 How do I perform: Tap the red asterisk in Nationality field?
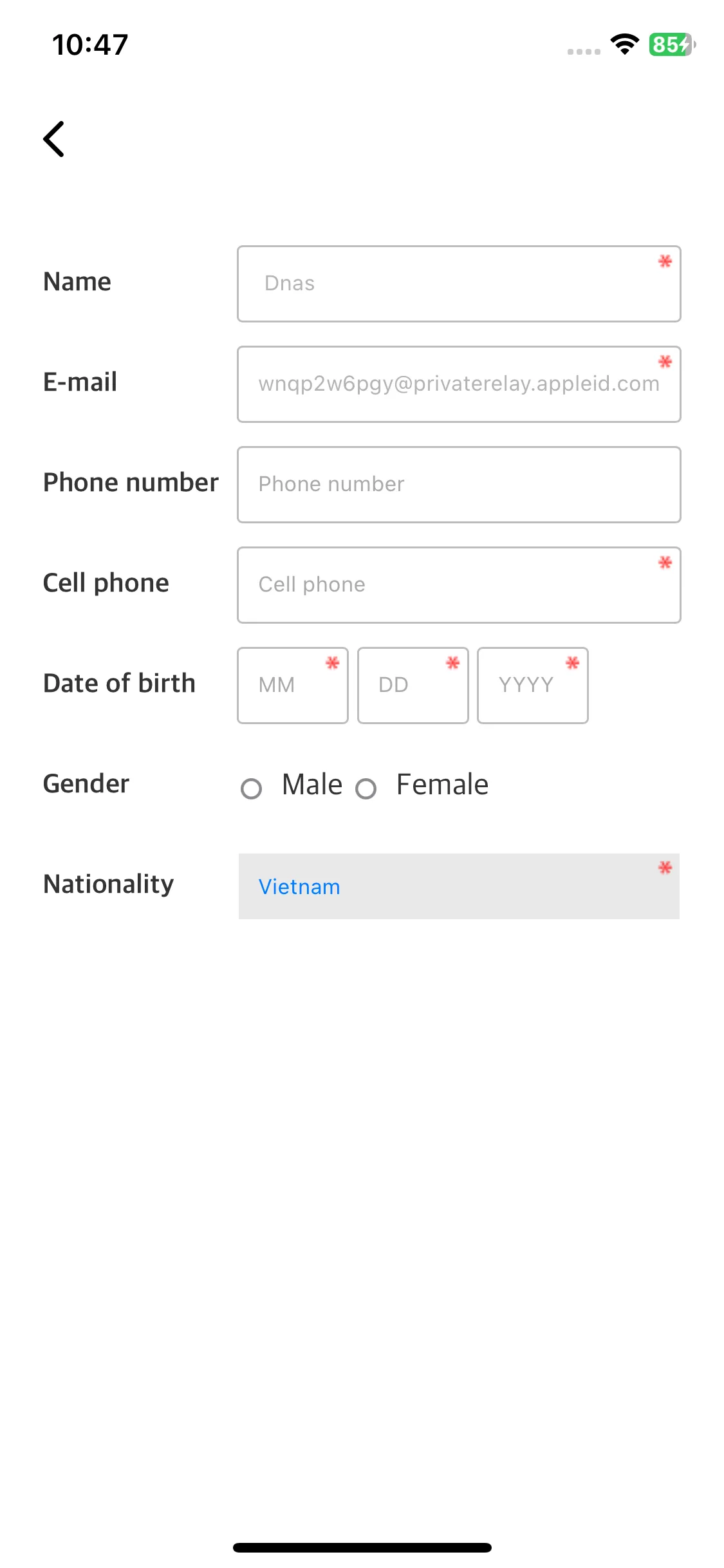coord(665,867)
